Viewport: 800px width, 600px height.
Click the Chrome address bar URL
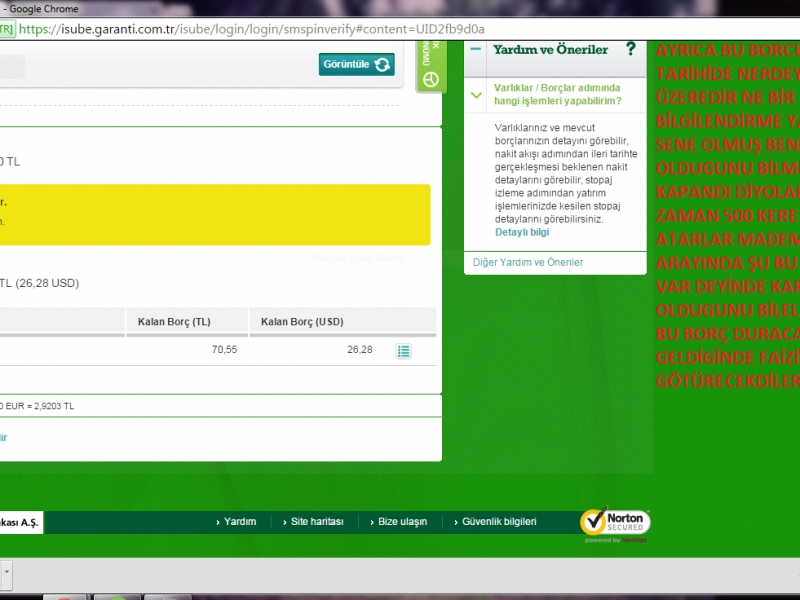click(250, 29)
